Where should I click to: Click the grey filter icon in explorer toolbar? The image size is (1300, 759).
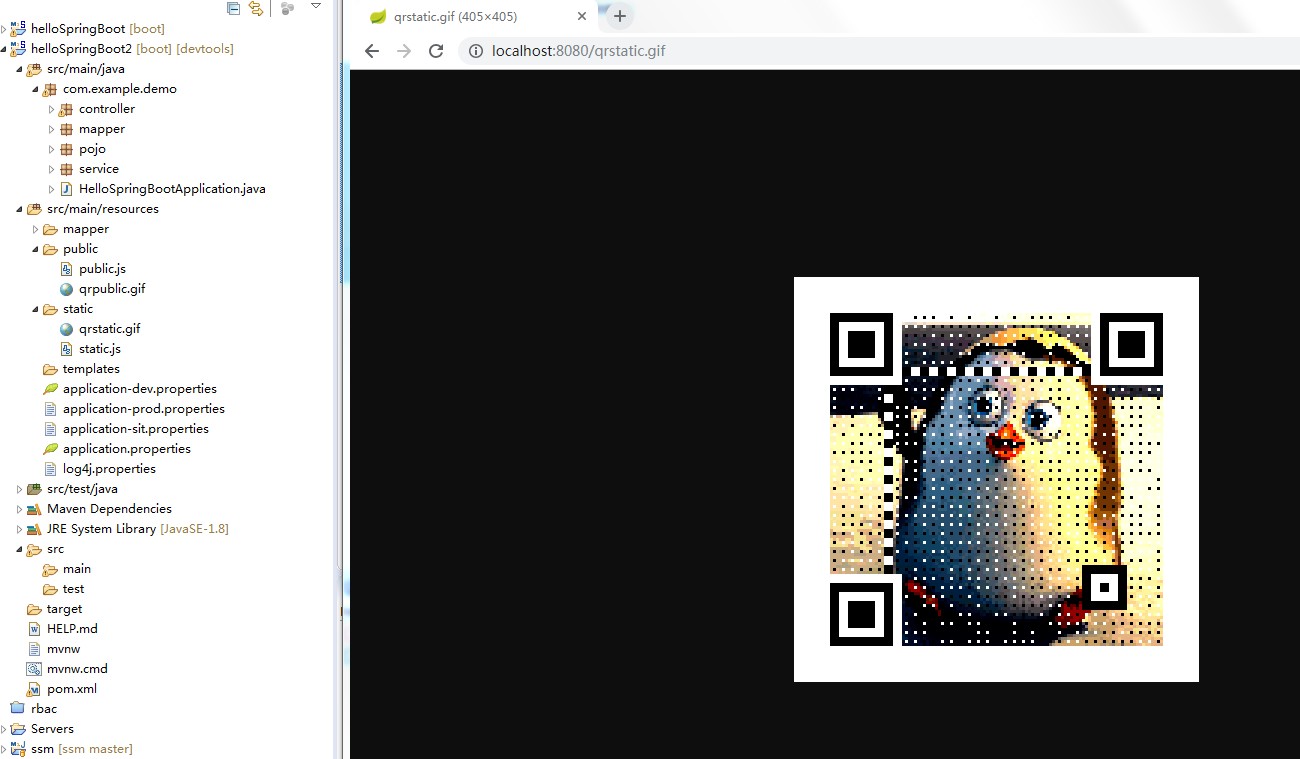tap(288, 8)
